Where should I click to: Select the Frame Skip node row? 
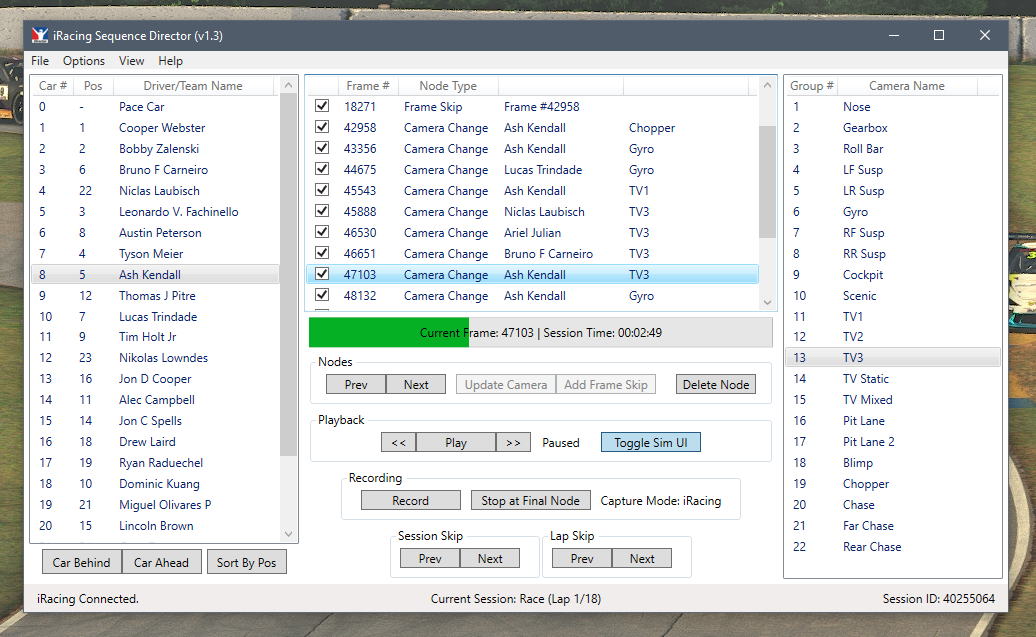(533, 106)
